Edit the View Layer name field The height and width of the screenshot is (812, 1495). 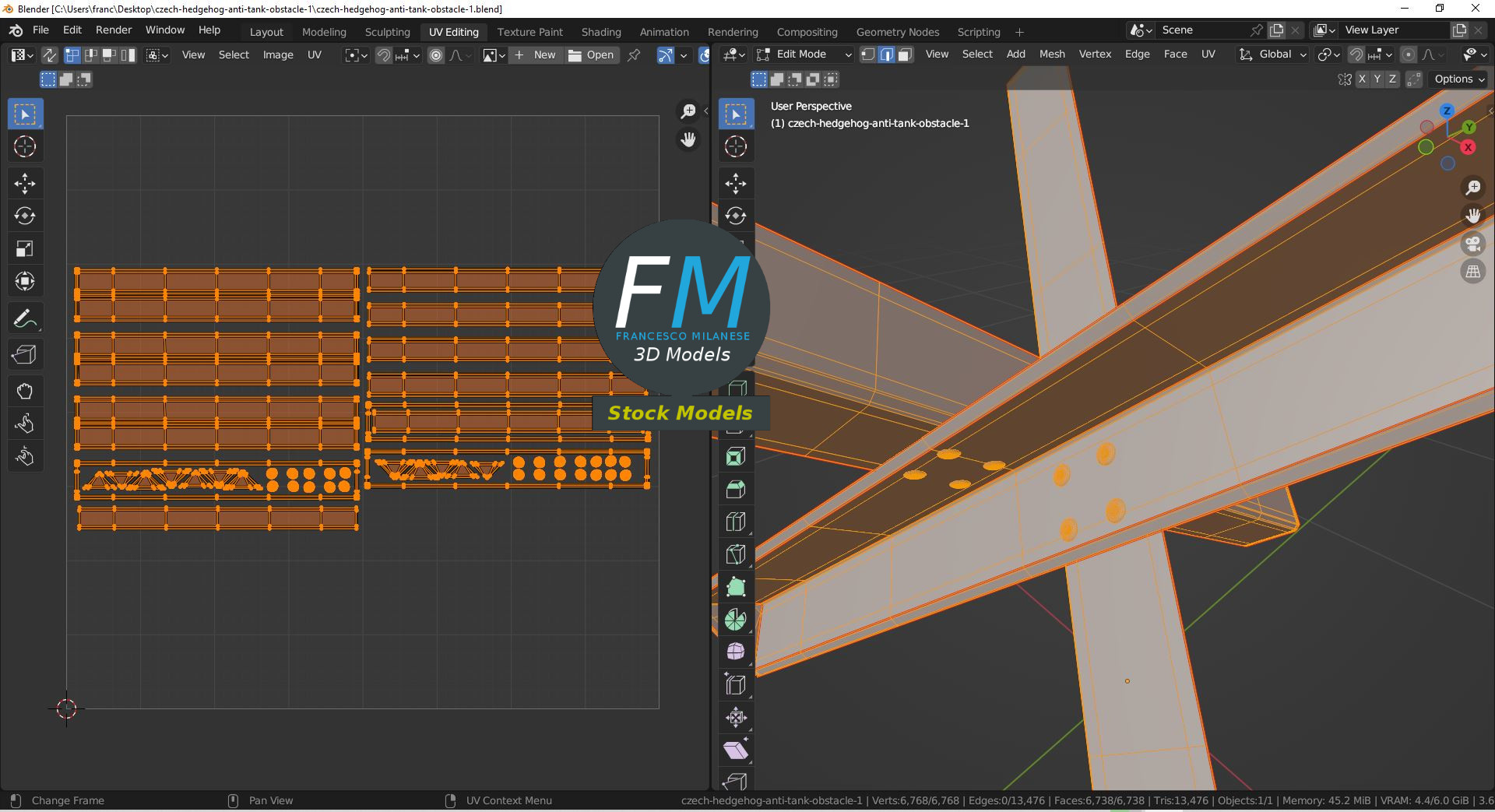[x=1395, y=30]
